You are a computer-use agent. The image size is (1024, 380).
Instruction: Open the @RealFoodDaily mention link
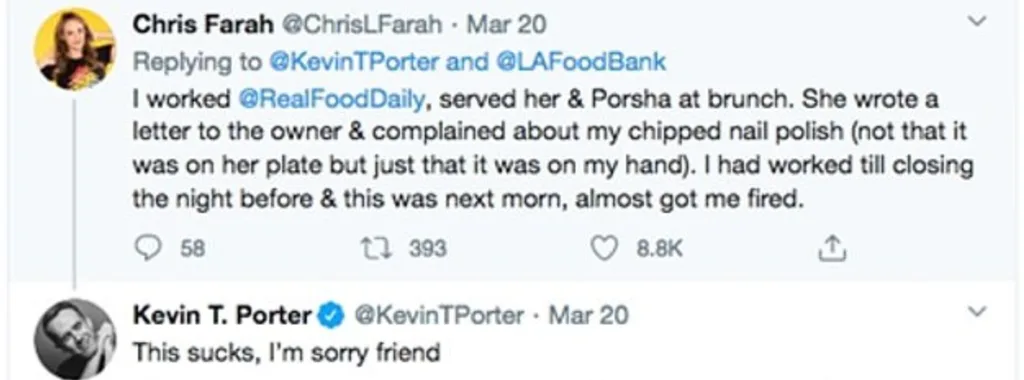[333, 100]
